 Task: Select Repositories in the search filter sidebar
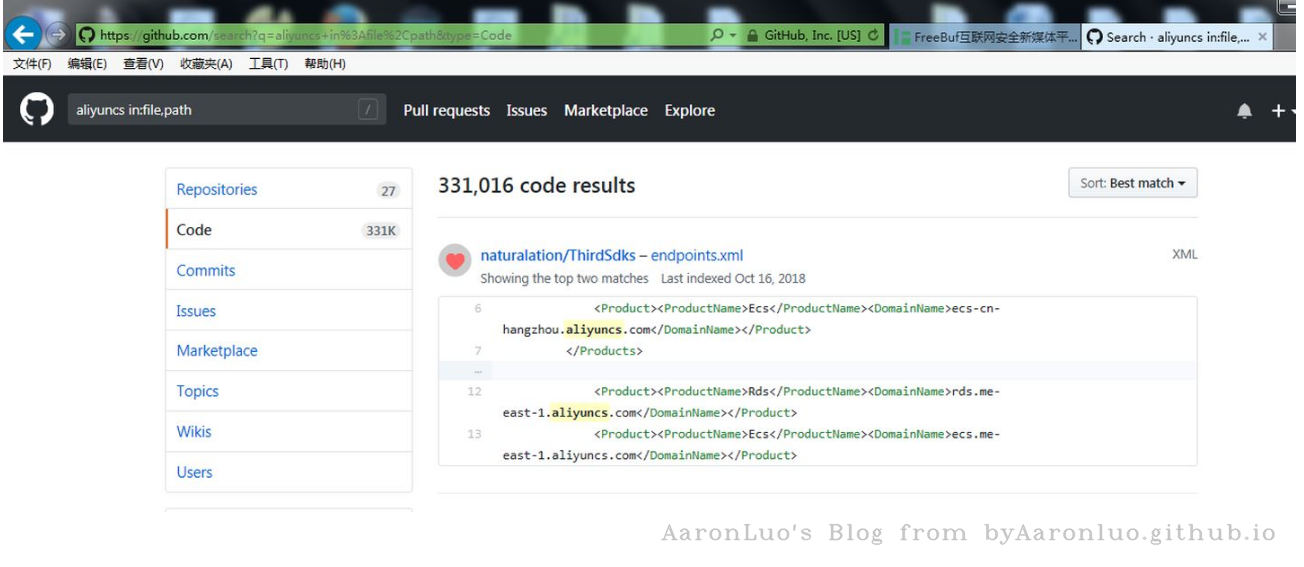(x=217, y=190)
